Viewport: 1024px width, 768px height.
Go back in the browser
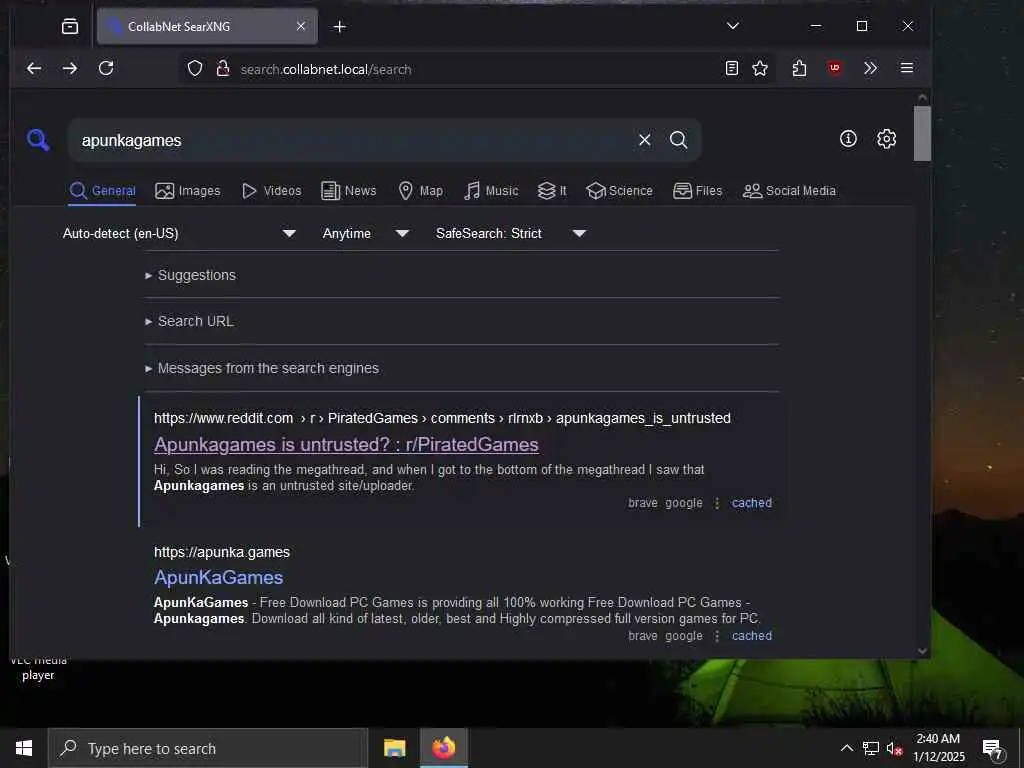click(x=34, y=69)
